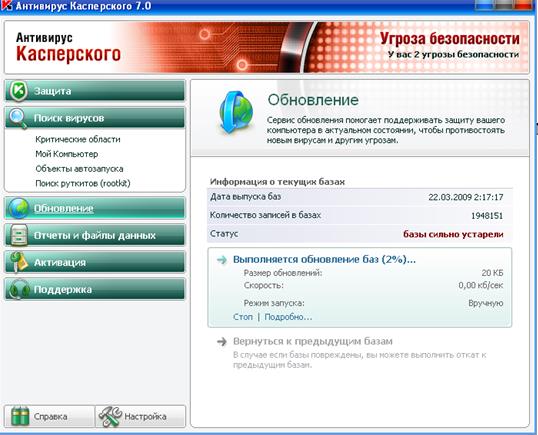Click Выполняется обновление баз (2%) heading

click(324, 260)
